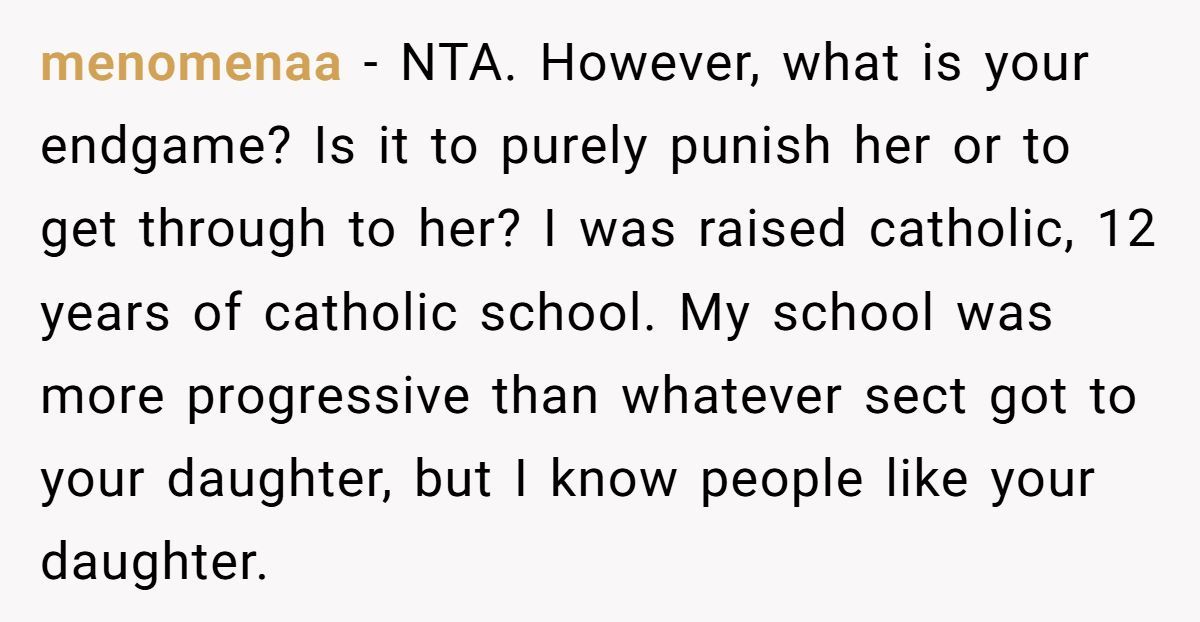Open the menomenaa user profile link
The height and width of the screenshot is (622, 1200).
191,65
